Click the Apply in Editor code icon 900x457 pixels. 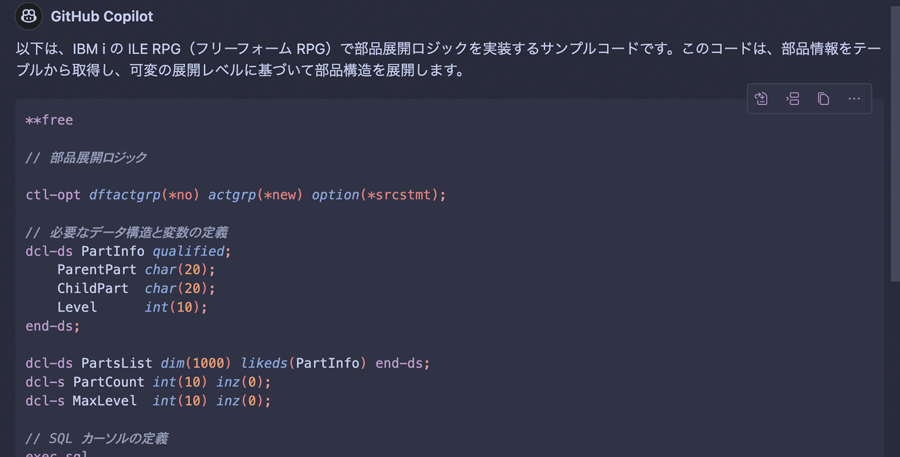point(761,99)
